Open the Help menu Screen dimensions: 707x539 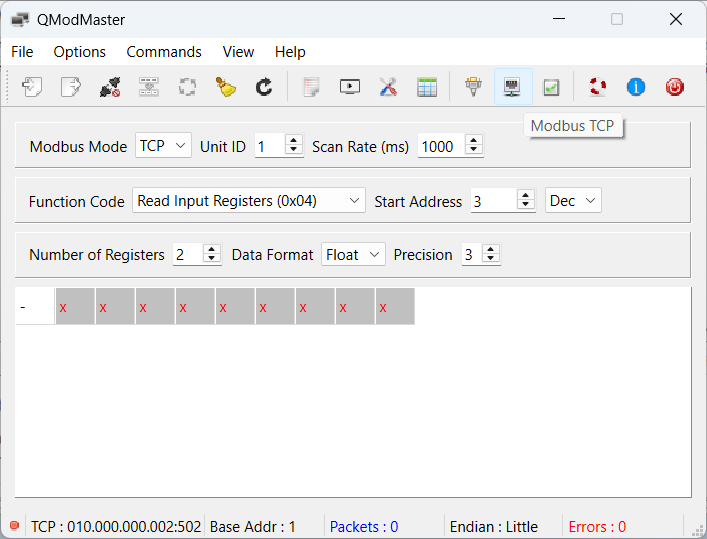(x=290, y=52)
